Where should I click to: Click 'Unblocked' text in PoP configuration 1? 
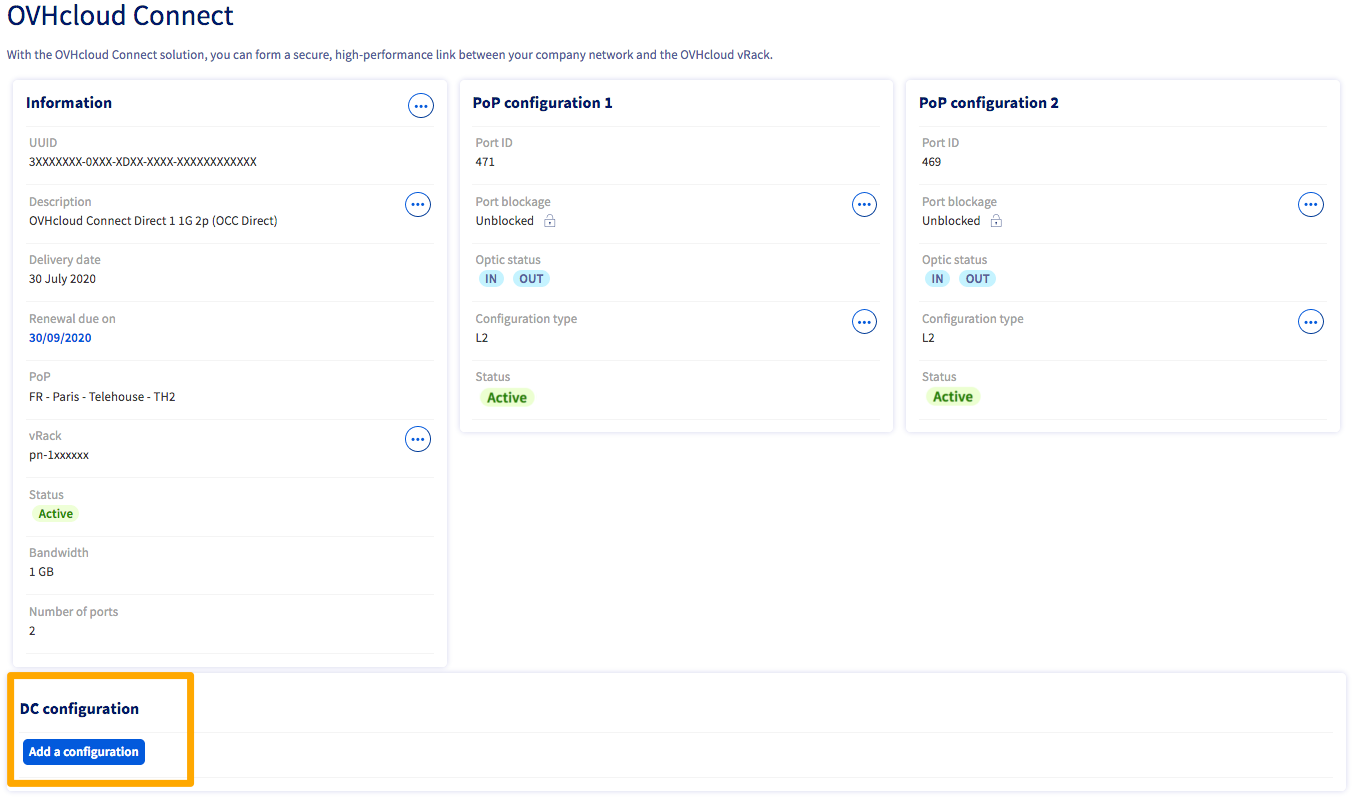click(x=505, y=221)
